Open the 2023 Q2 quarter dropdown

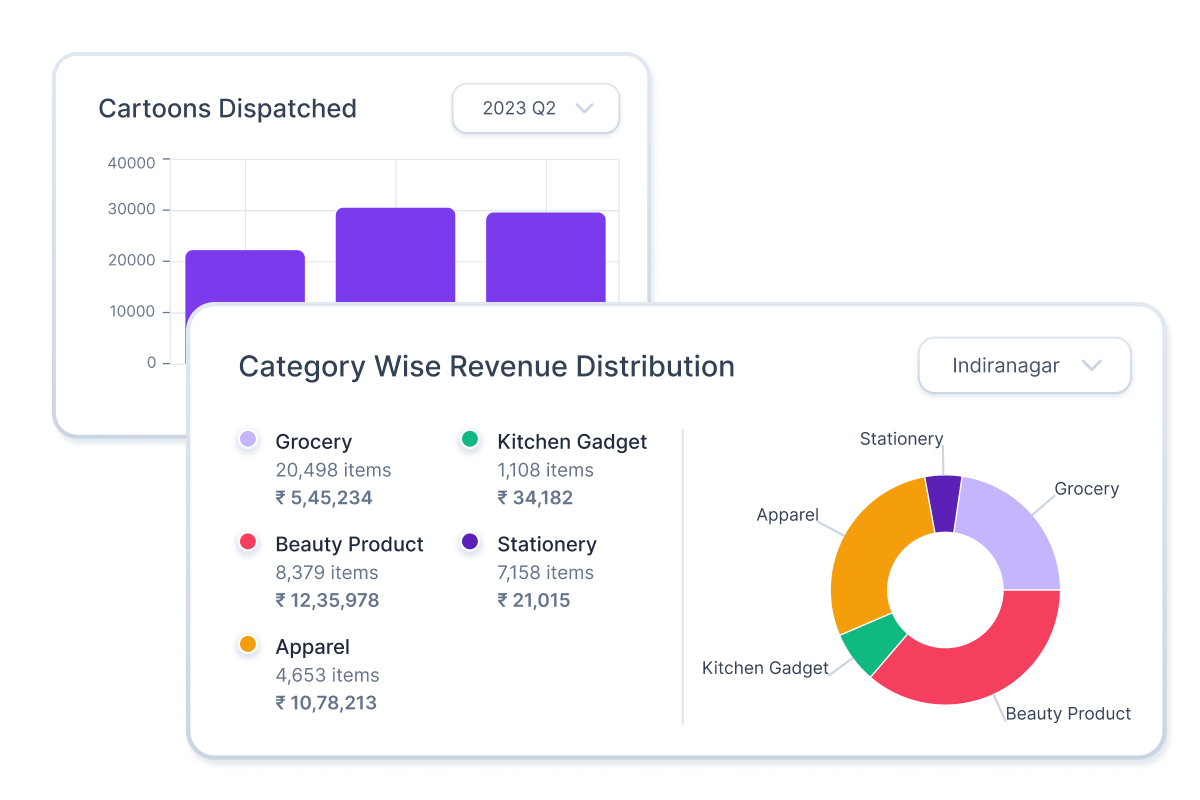(536, 108)
